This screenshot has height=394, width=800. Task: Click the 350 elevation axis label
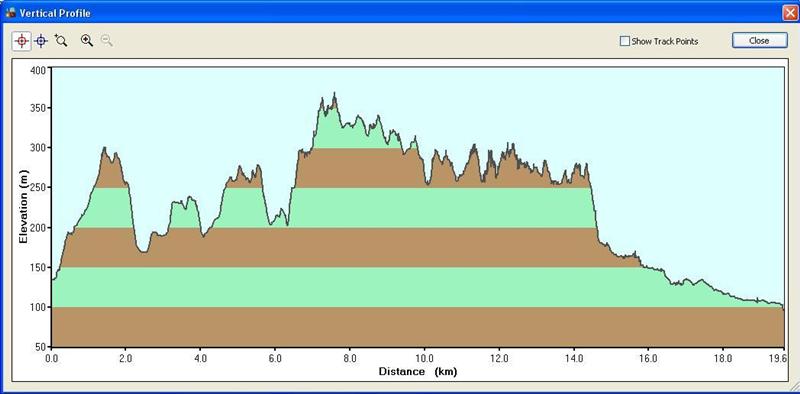(x=39, y=108)
